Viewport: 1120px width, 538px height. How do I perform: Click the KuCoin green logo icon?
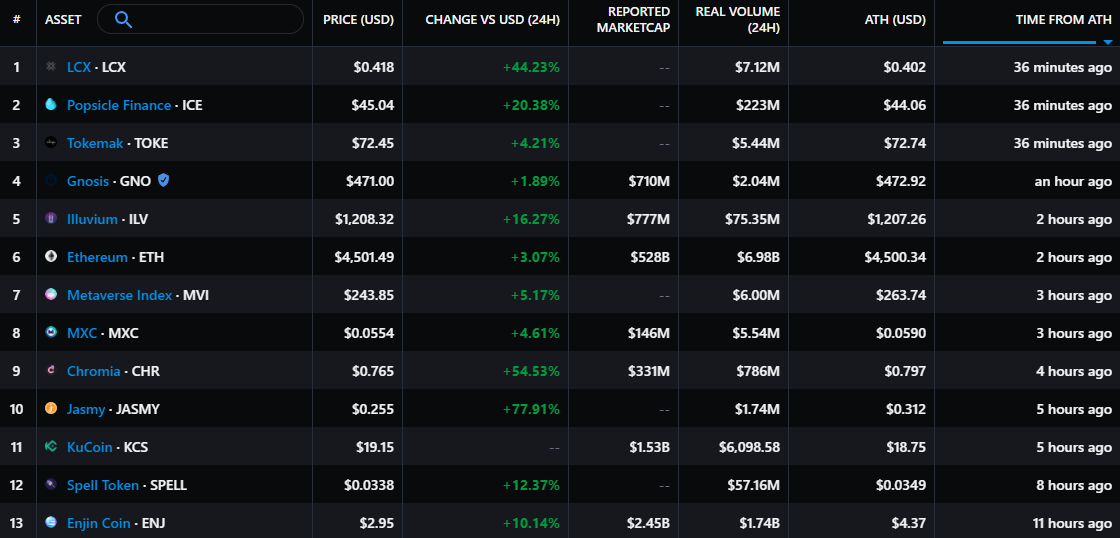51,447
